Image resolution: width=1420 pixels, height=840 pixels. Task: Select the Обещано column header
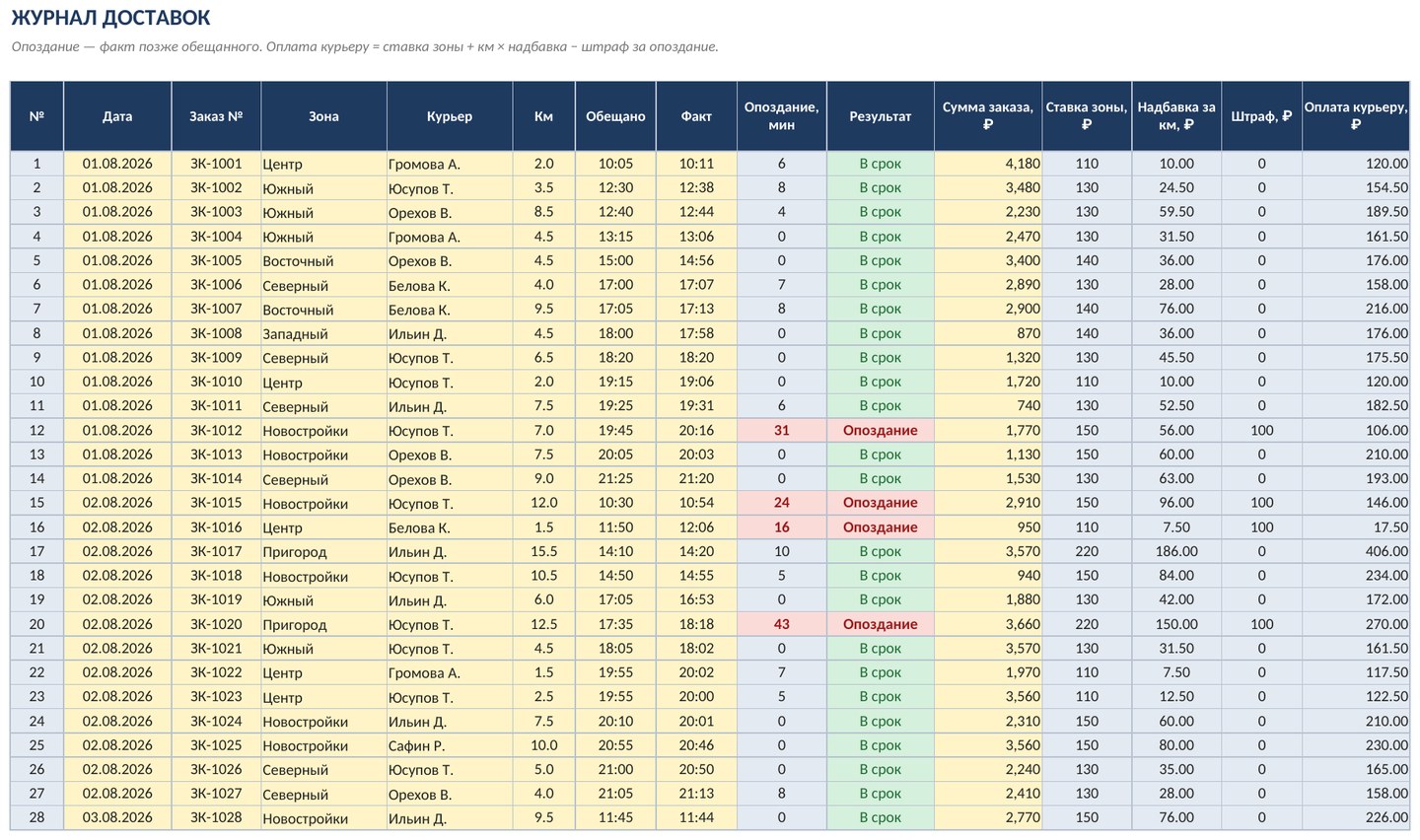click(615, 116)
